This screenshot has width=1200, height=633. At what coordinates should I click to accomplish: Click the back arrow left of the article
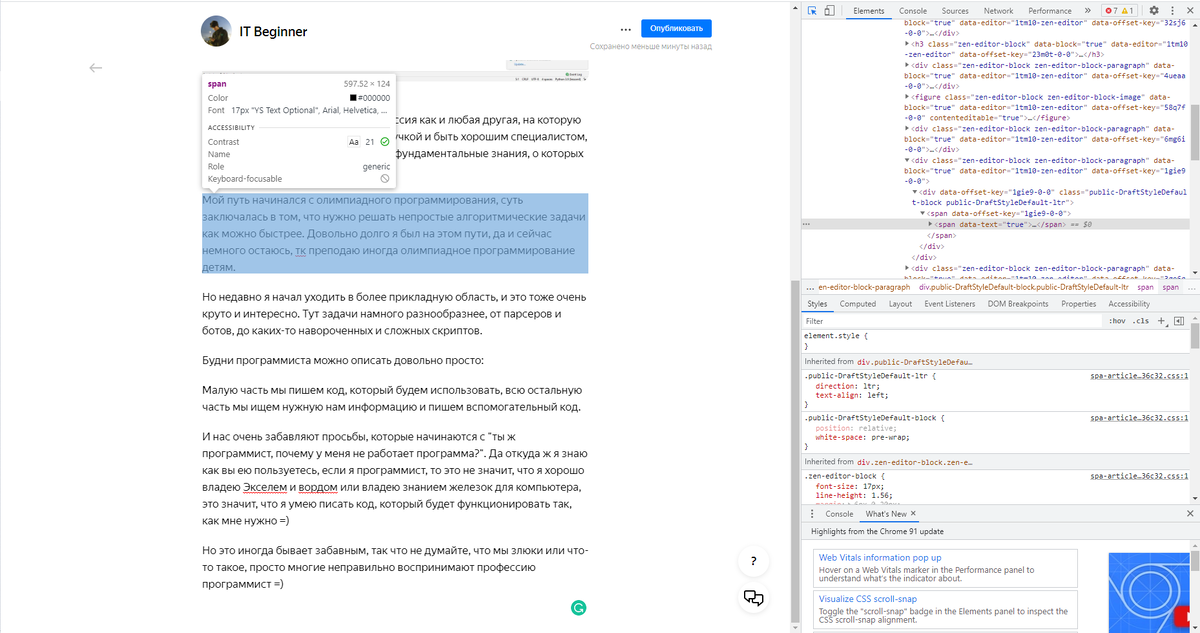point(96,68)
